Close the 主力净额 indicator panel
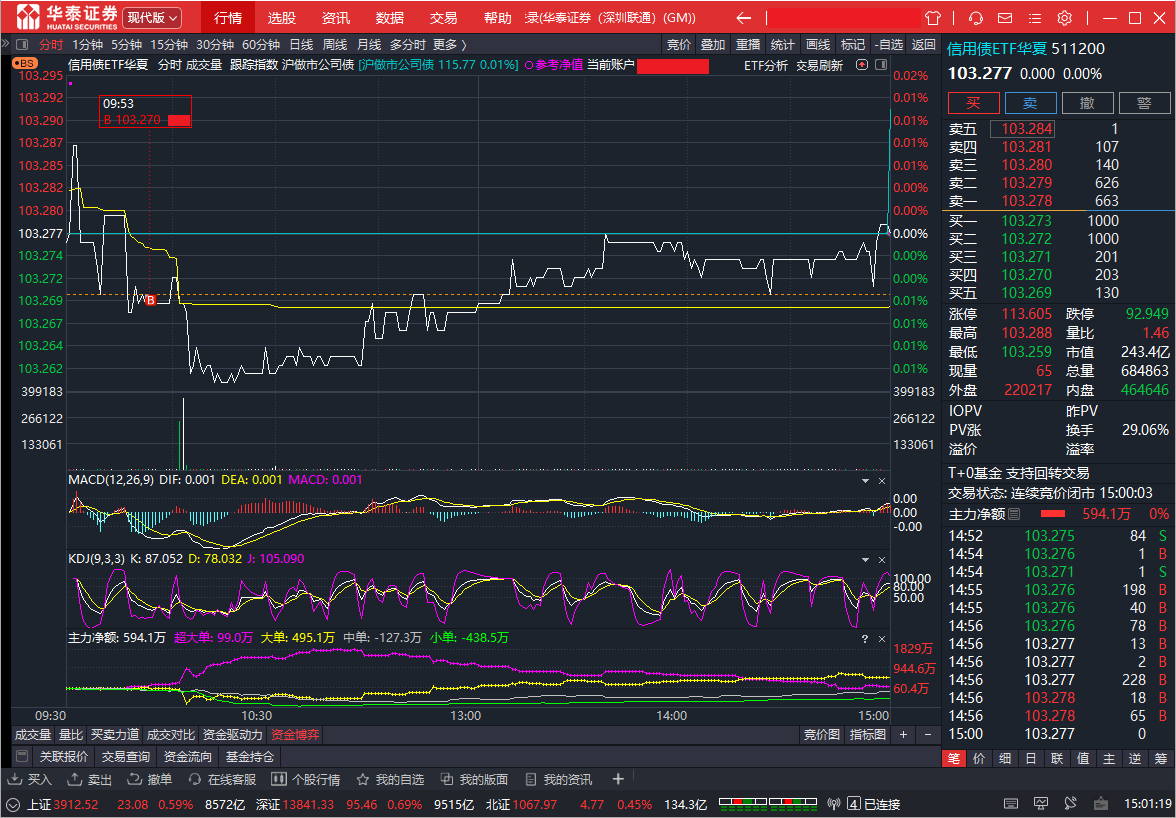This screenshot has width=1176, height=818. pos(882,639)
